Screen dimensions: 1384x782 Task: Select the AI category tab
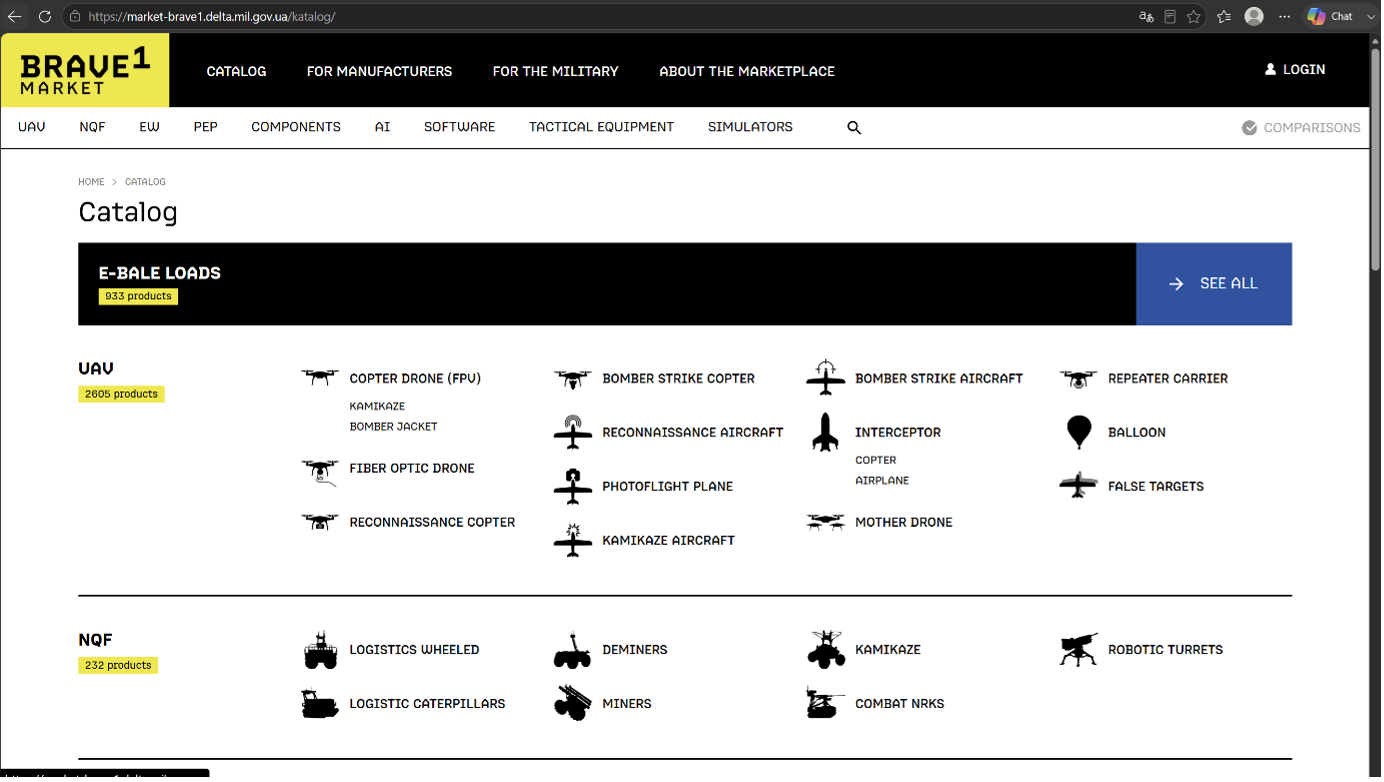tap(383, 127)
